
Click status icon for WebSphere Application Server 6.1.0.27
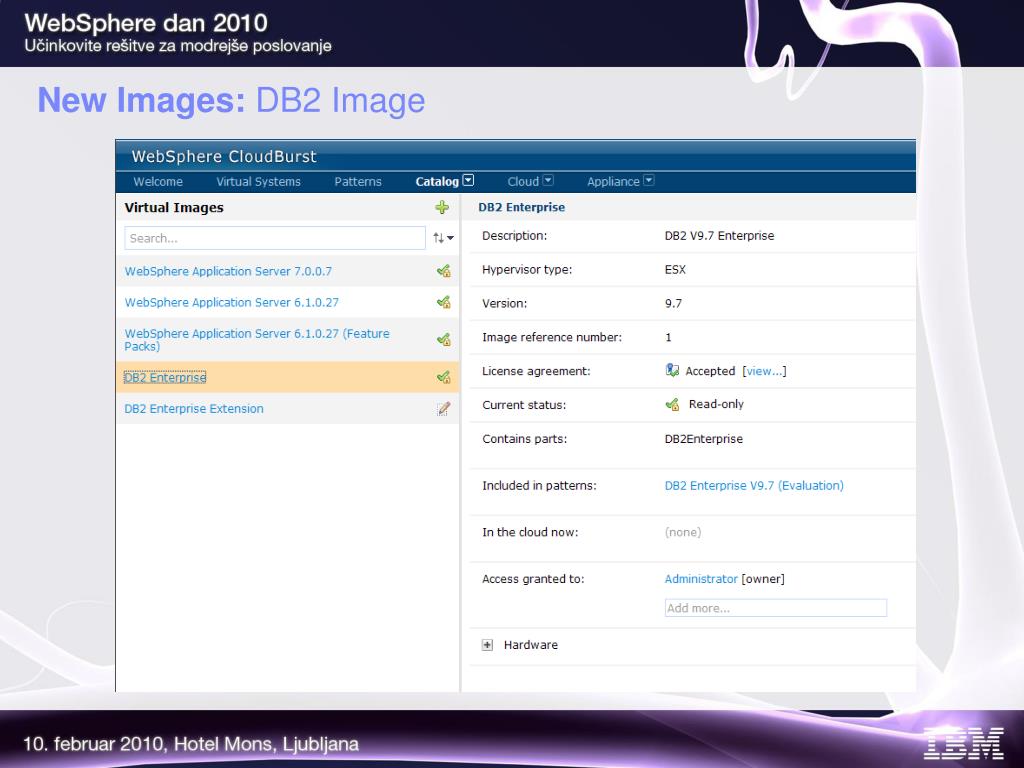(x=443, y=302)
